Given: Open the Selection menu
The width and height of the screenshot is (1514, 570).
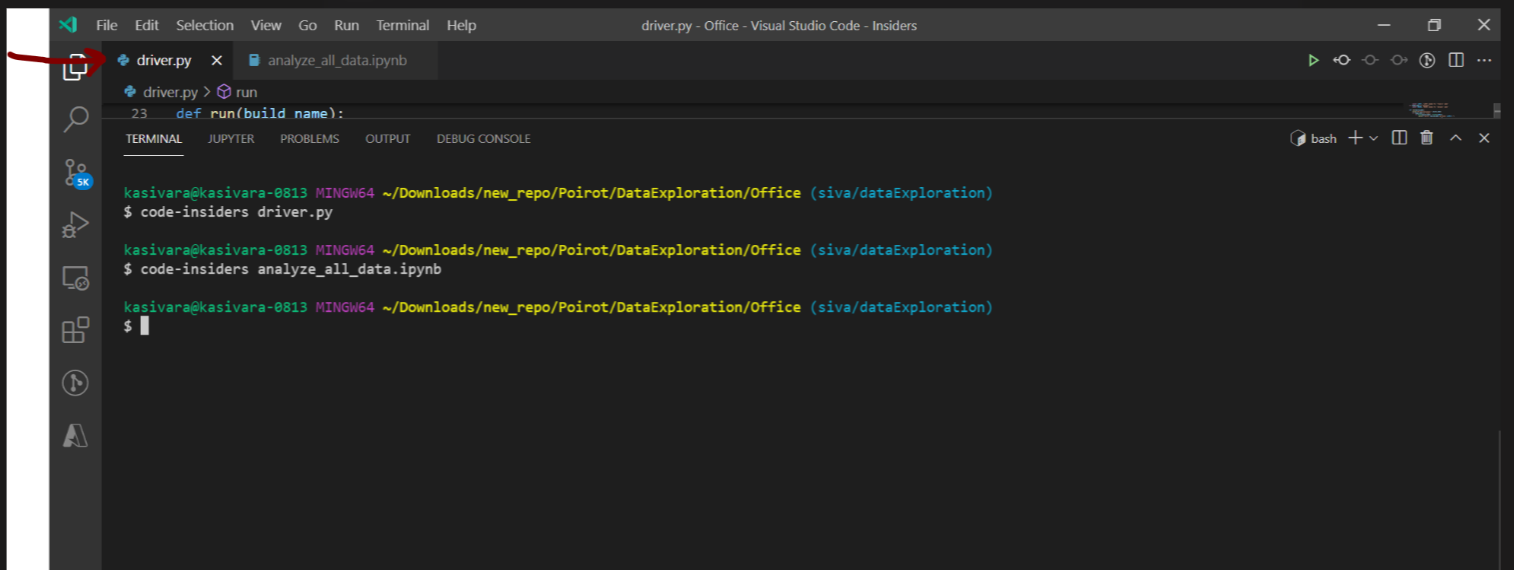Looking at the screenshot, I should coord(205,25).
